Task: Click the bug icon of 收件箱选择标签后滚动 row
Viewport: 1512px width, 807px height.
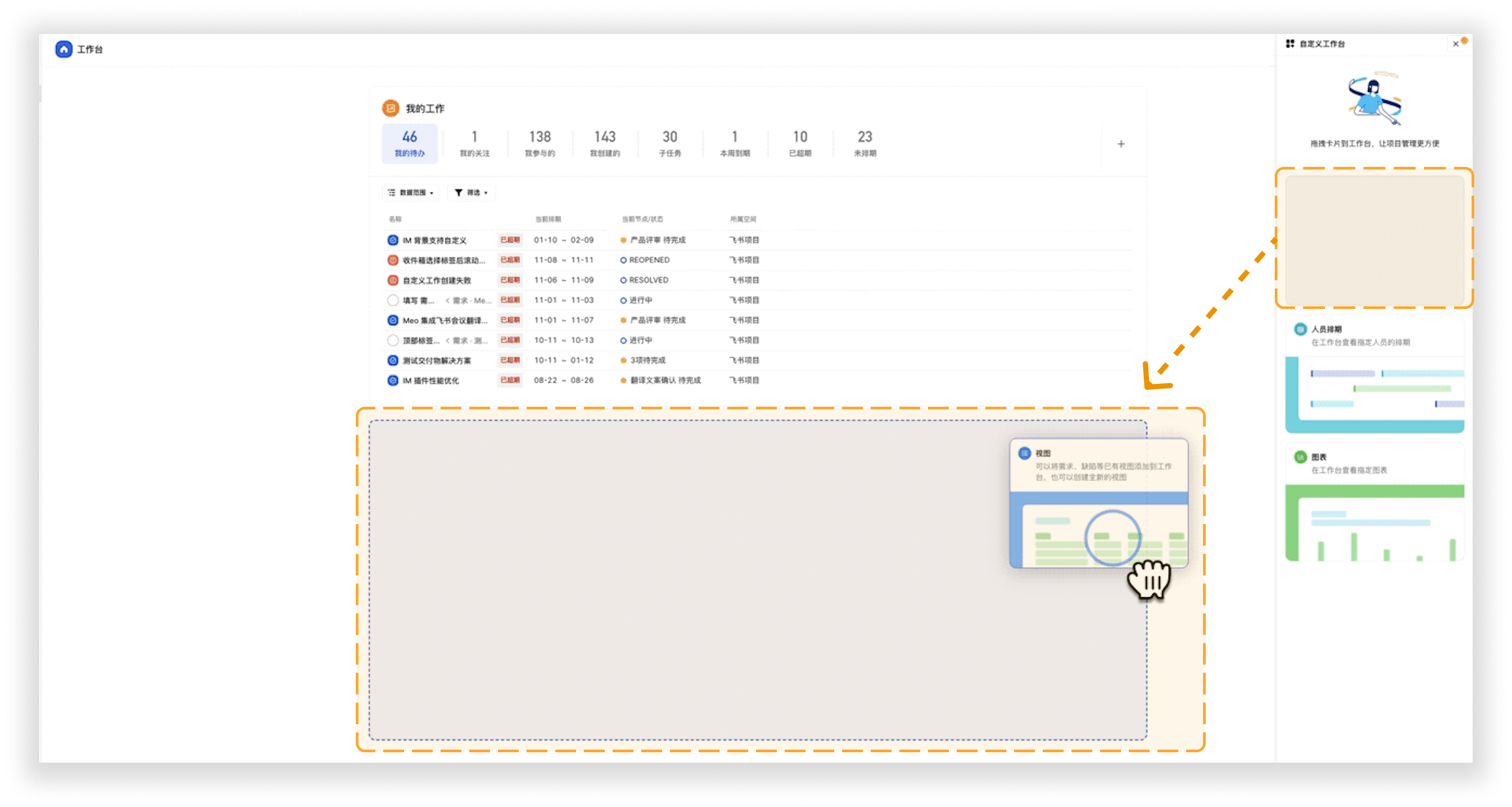Action: [x=393, y=260]
